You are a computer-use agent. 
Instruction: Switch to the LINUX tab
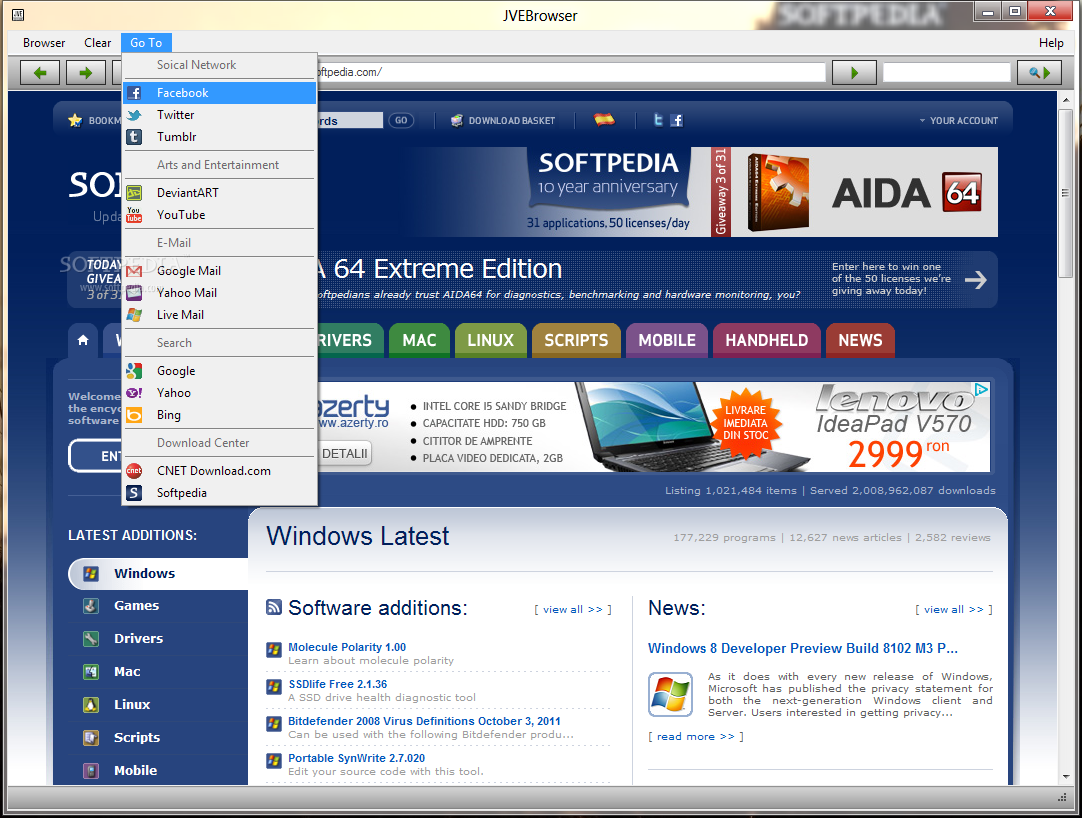click(491, 340)
